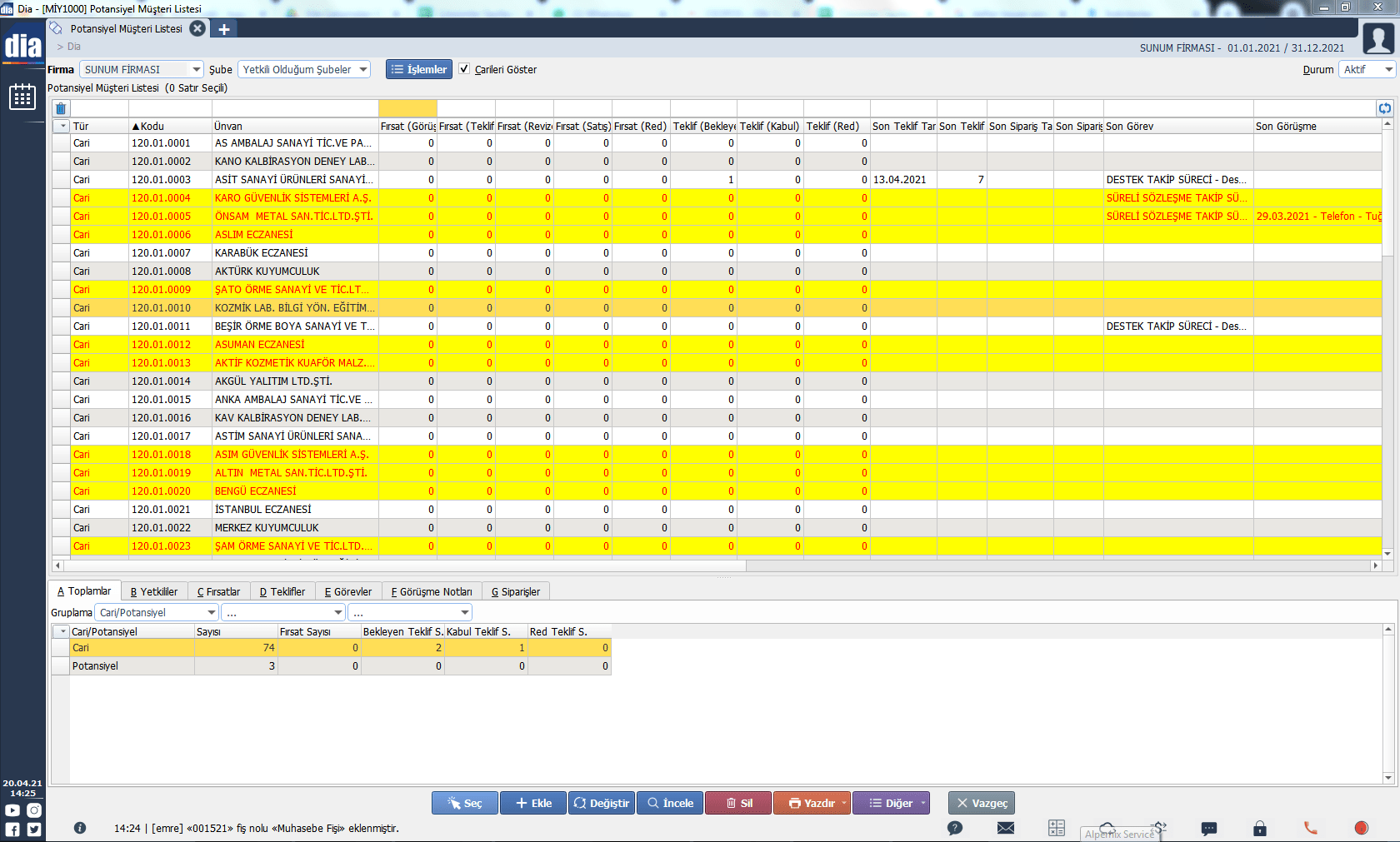Select row İSTANBUL ECZANESİ
This screenshot has height=842, width=1400.
click(x=717, y=510)
